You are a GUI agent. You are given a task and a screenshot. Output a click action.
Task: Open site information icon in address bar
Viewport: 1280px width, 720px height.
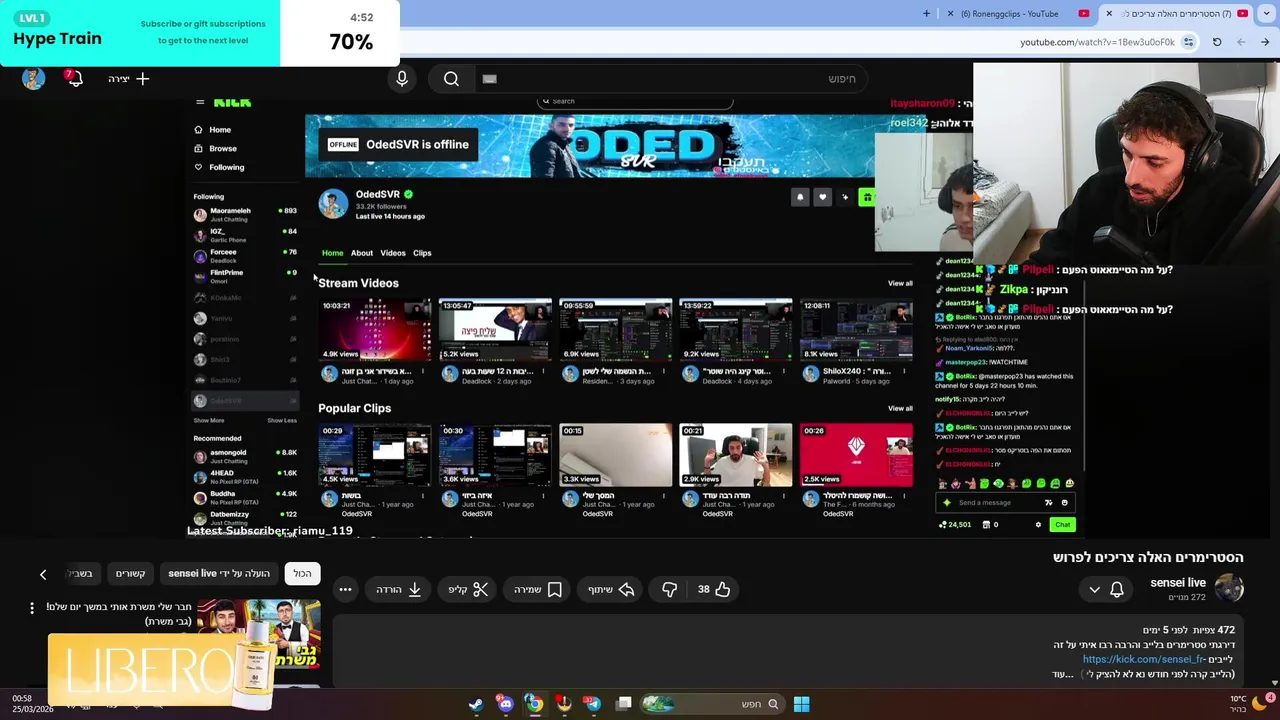point(1188,42)
